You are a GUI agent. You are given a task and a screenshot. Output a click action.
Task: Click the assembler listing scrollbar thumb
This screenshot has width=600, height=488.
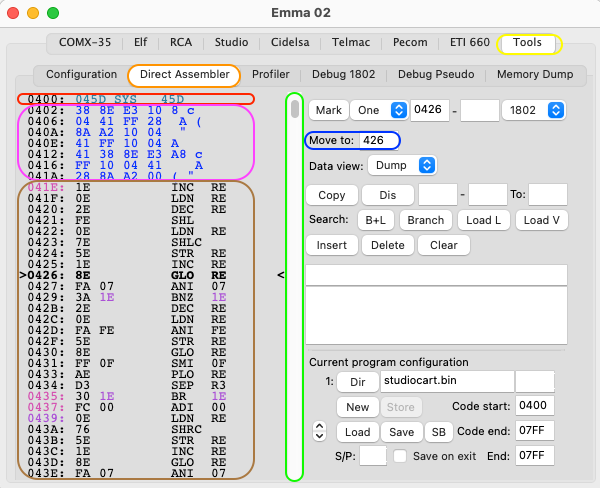click(x=295, y=109)
